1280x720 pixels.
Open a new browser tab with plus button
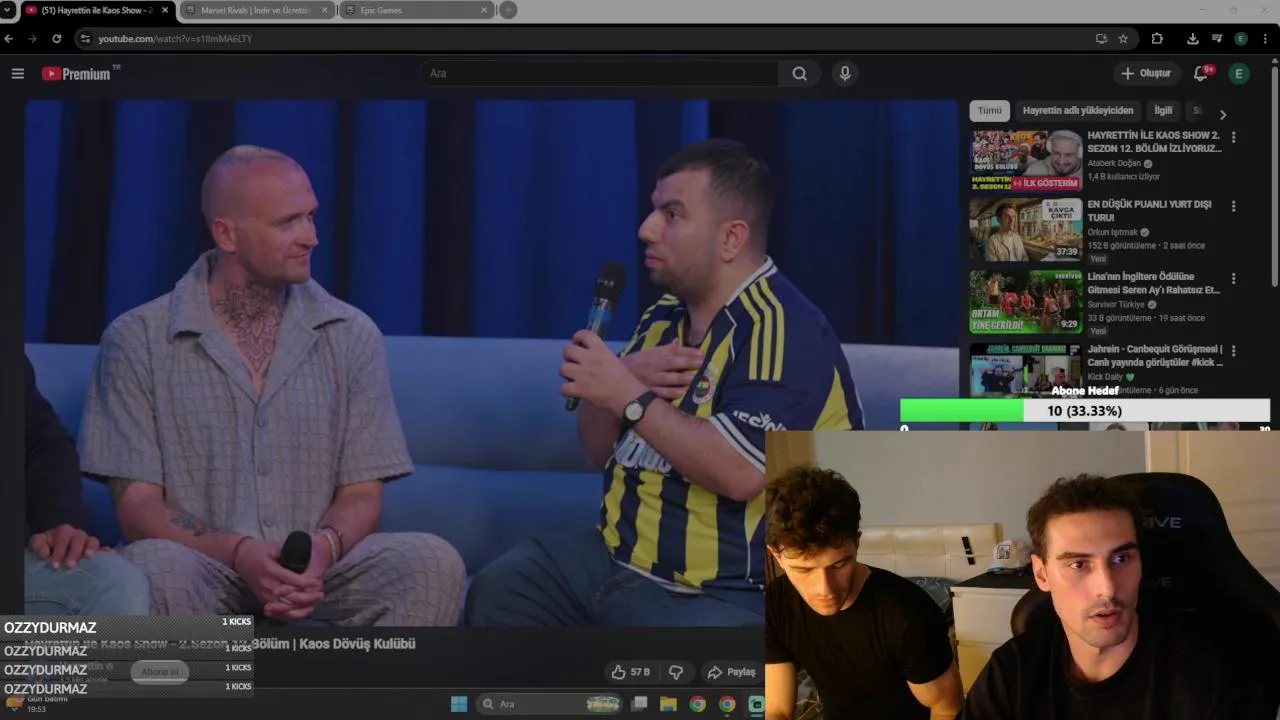tap(508, 10)
